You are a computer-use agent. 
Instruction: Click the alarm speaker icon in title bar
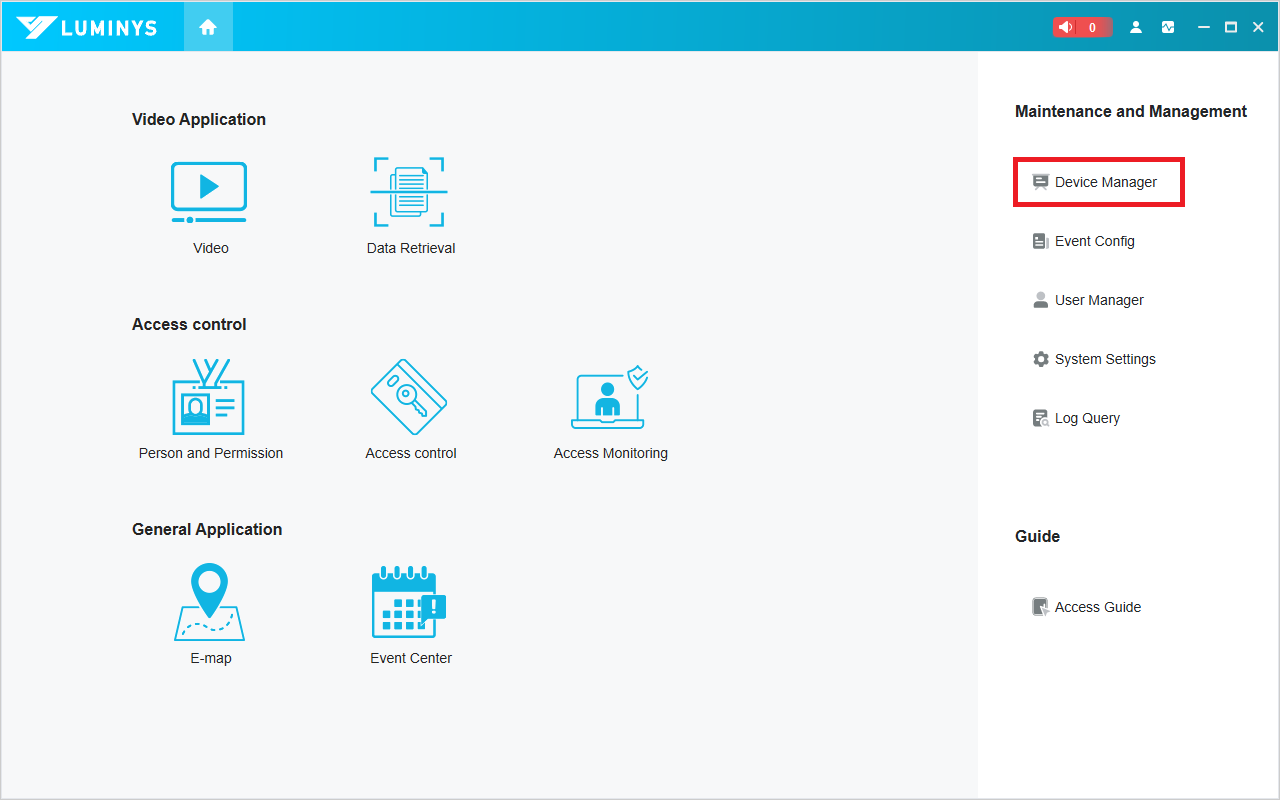tap(1066, 27)
